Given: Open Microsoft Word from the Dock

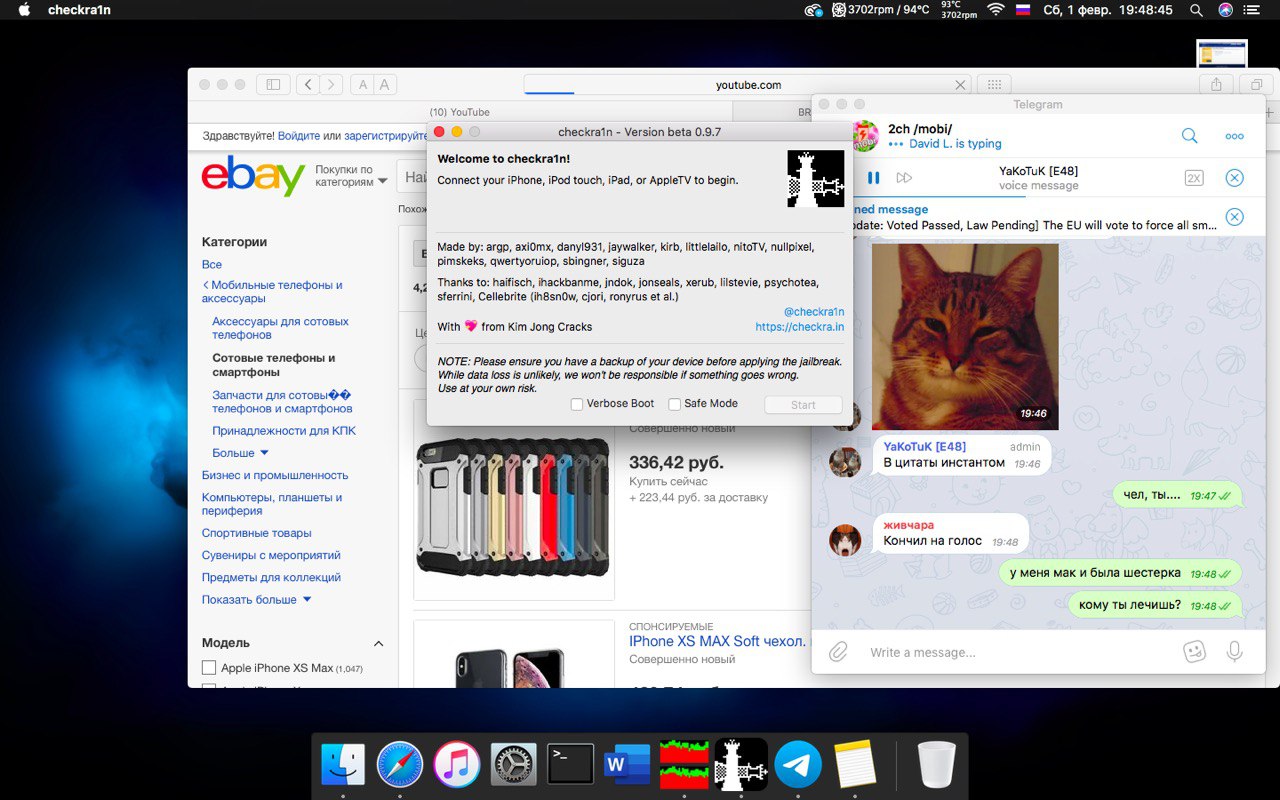Looking at the screenshot, I should click(628, 765).
